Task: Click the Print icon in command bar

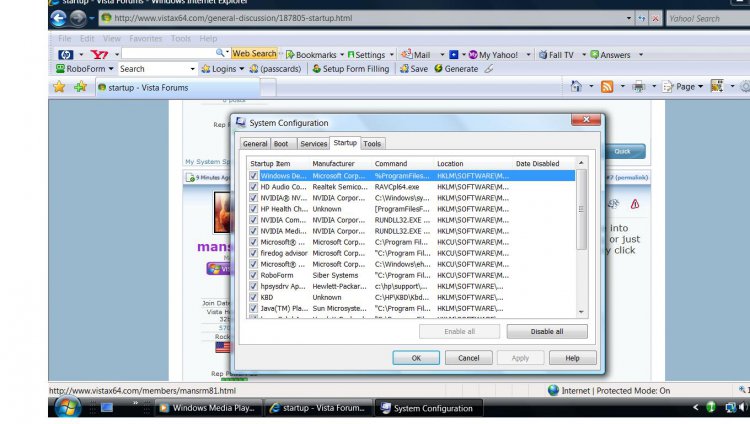Action: pyautogui.click(x=639, y=86)
